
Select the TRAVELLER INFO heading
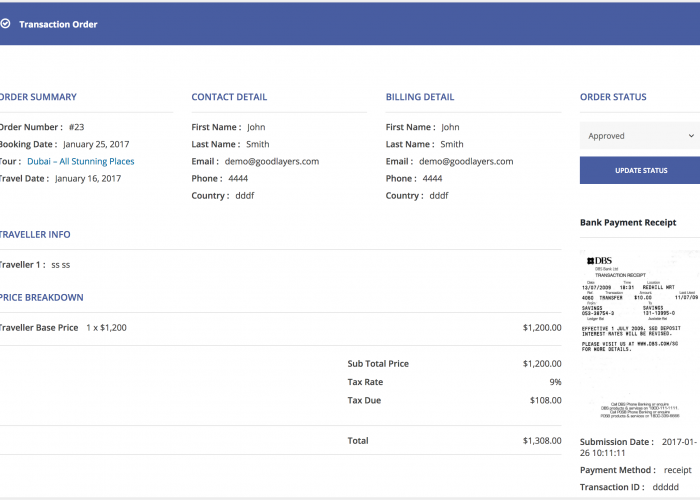35,234
